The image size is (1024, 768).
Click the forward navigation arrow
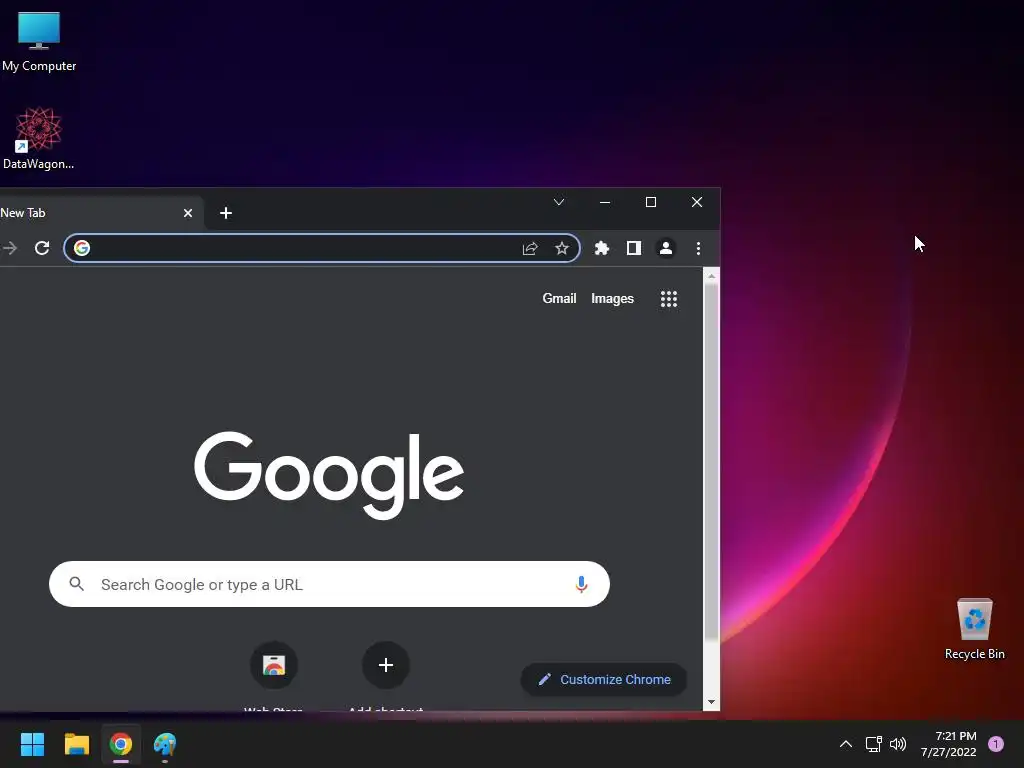(10, 248)
